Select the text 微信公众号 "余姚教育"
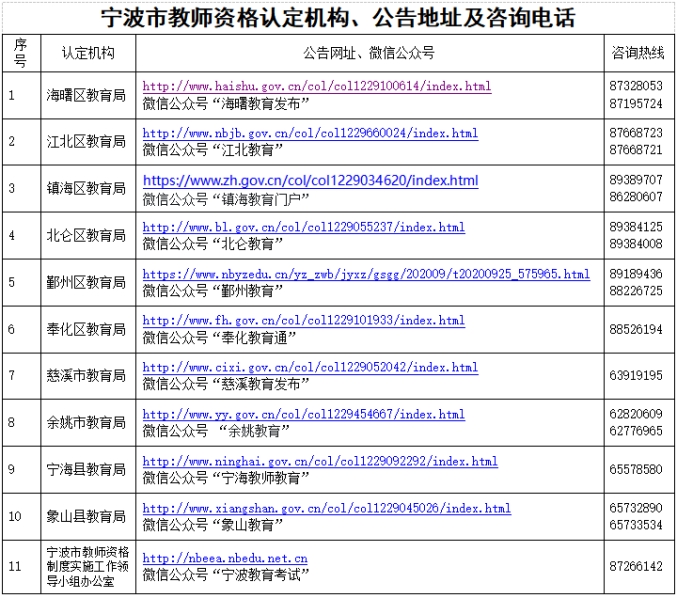677x598 pixels. pyautogui.click(x=216, y=431)
